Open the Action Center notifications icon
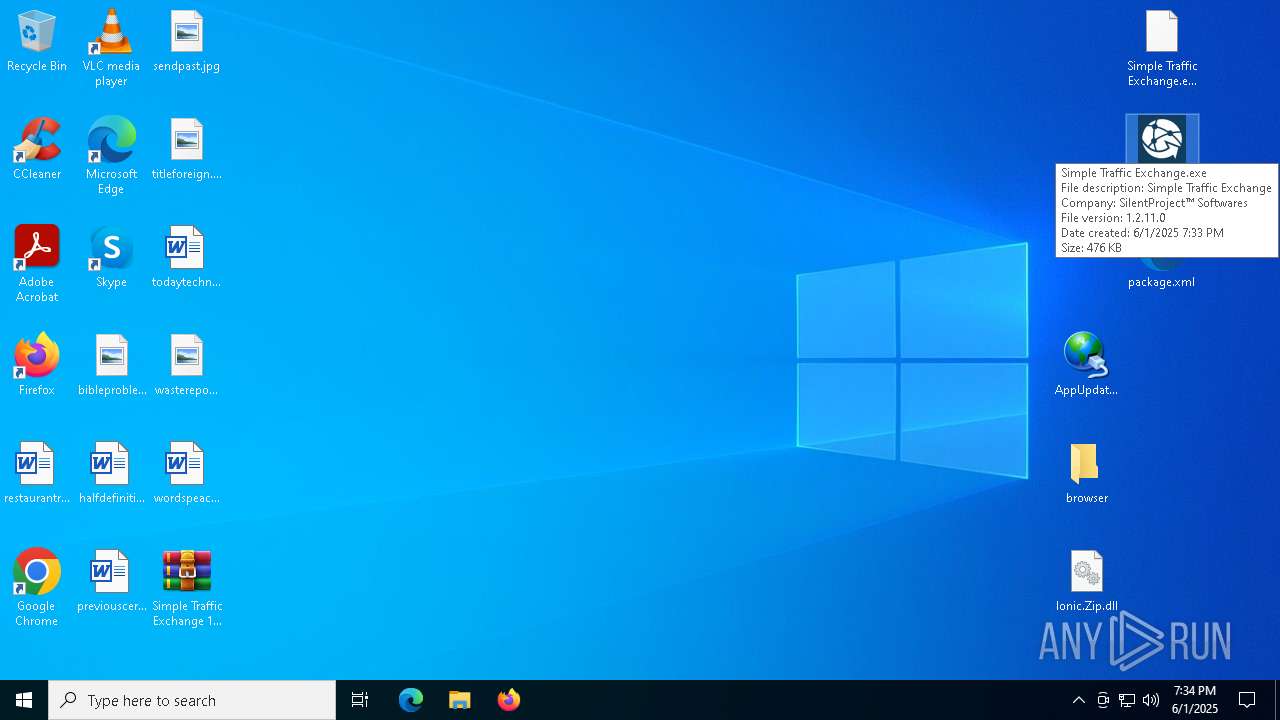 tap(1247, 700)
